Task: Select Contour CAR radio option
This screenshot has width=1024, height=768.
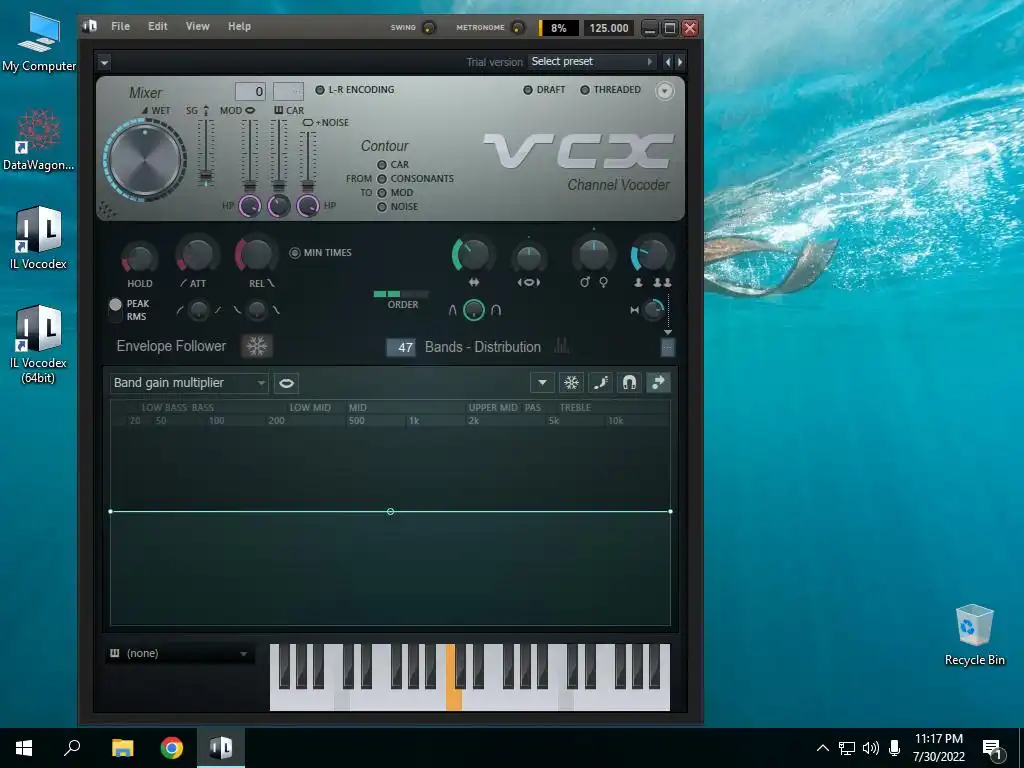Action: pyautogui.click(x=382, y=165)
